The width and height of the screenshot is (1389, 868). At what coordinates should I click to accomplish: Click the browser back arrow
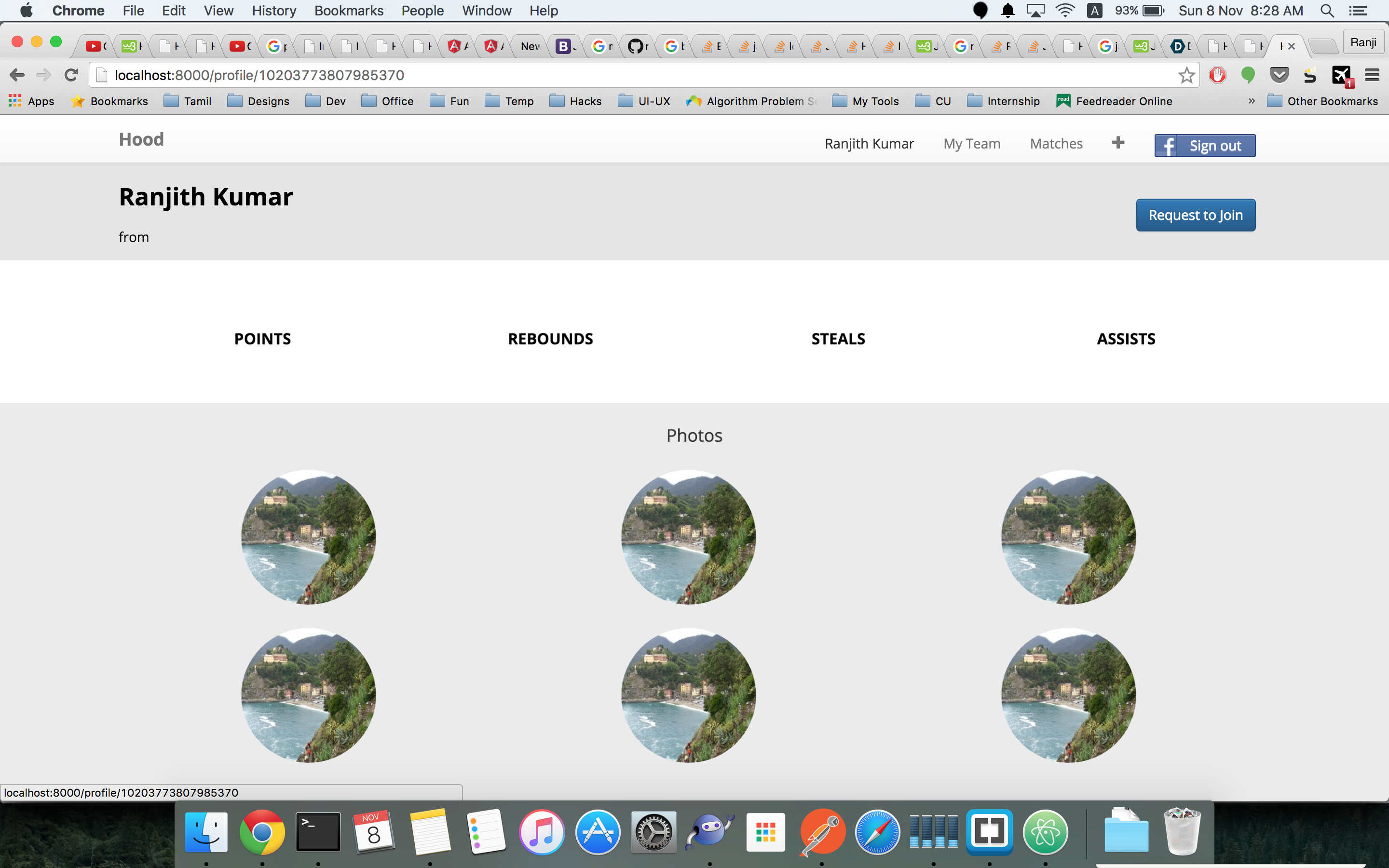point(17,75)
